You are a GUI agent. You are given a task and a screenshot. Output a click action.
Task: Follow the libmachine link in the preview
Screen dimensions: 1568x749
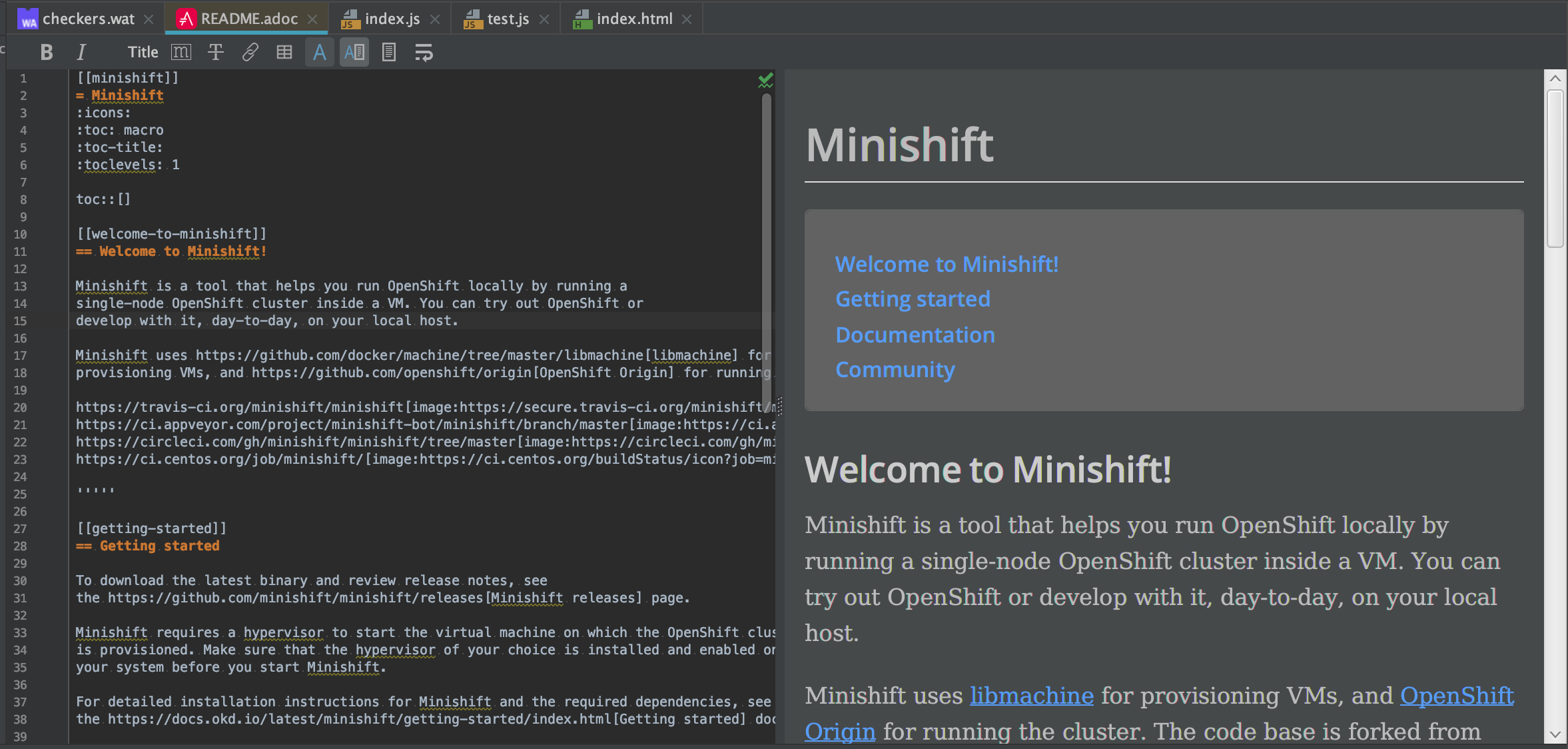point(1032,696)
